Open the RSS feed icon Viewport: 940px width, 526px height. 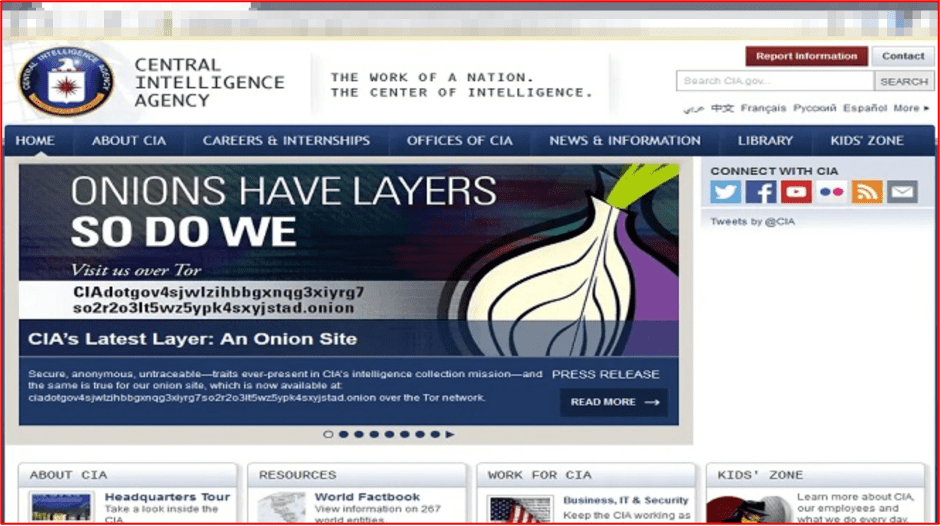click(x=867, y=192)
